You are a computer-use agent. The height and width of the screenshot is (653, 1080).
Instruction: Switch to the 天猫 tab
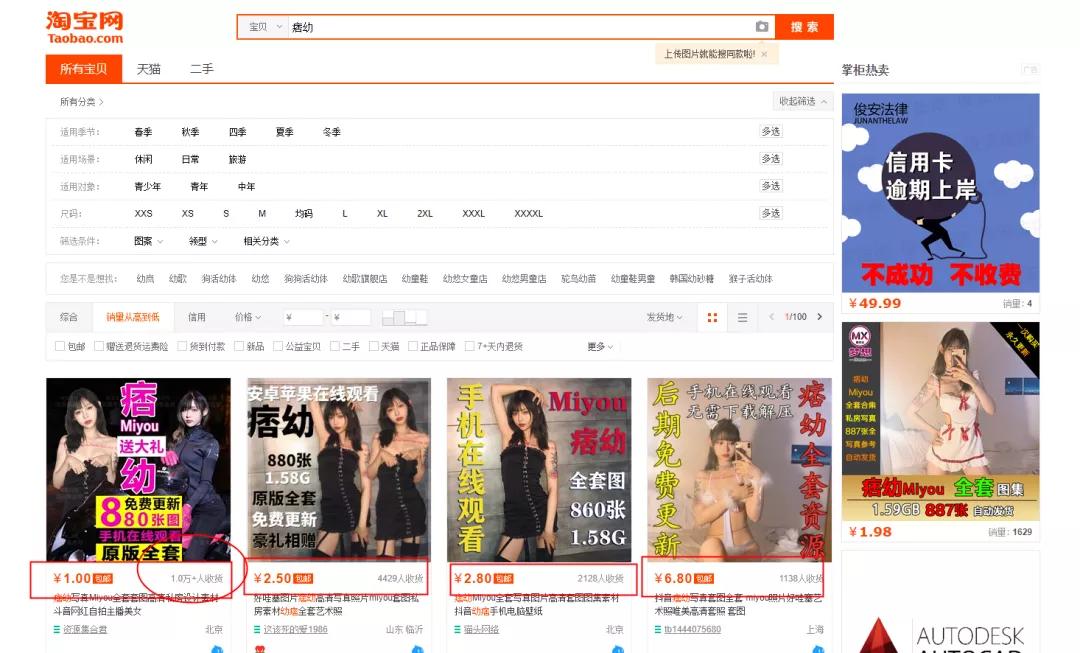(x=149, y=69)
